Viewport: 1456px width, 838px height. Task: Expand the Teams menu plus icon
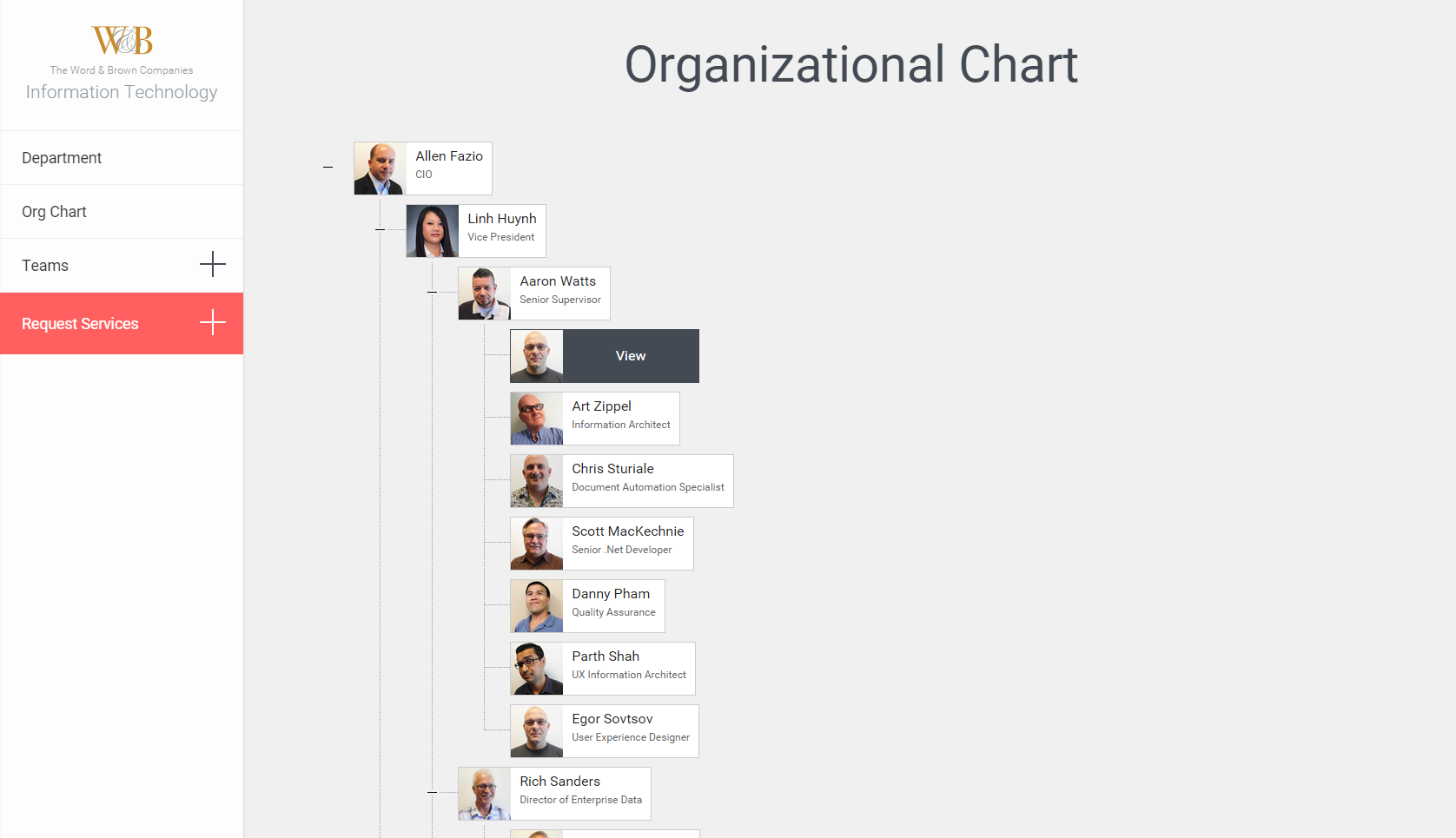tap(213, 264)
